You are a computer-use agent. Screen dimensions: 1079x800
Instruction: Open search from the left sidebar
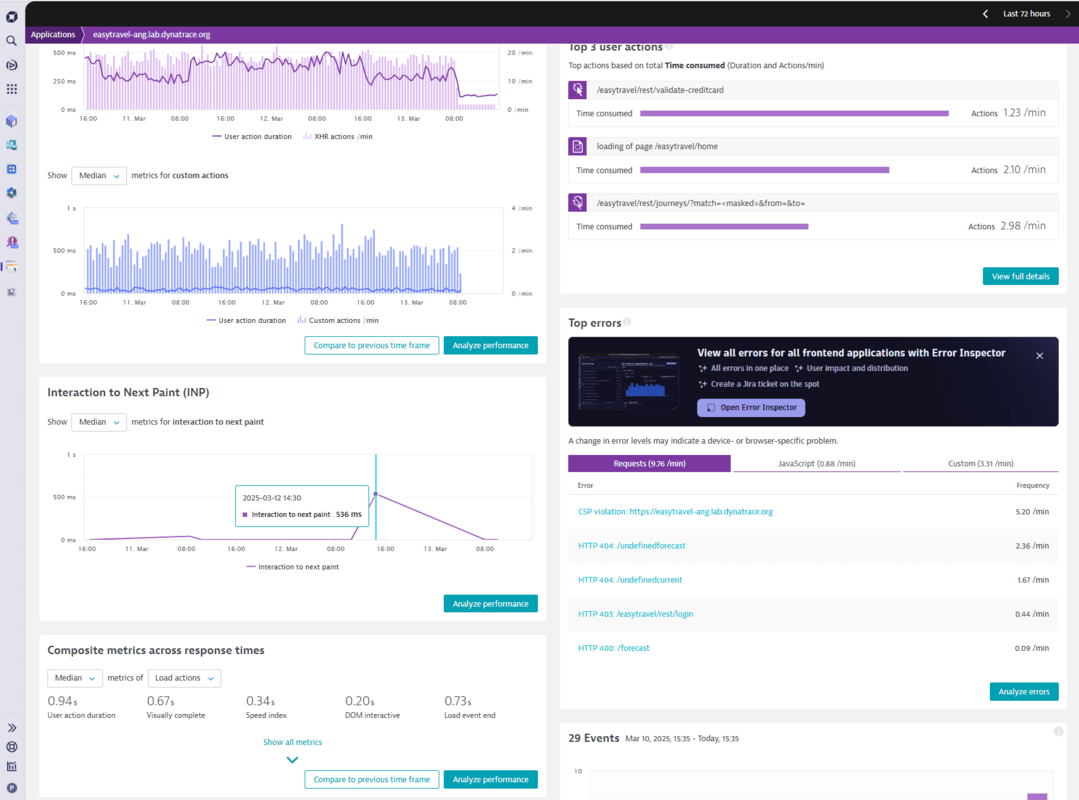tap(10, 41)
